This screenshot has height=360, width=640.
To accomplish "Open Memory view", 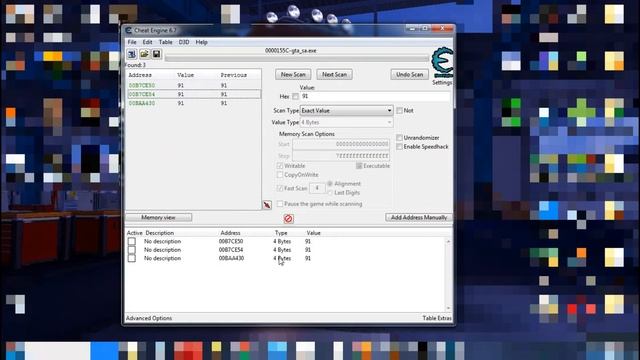I will 158,218.
